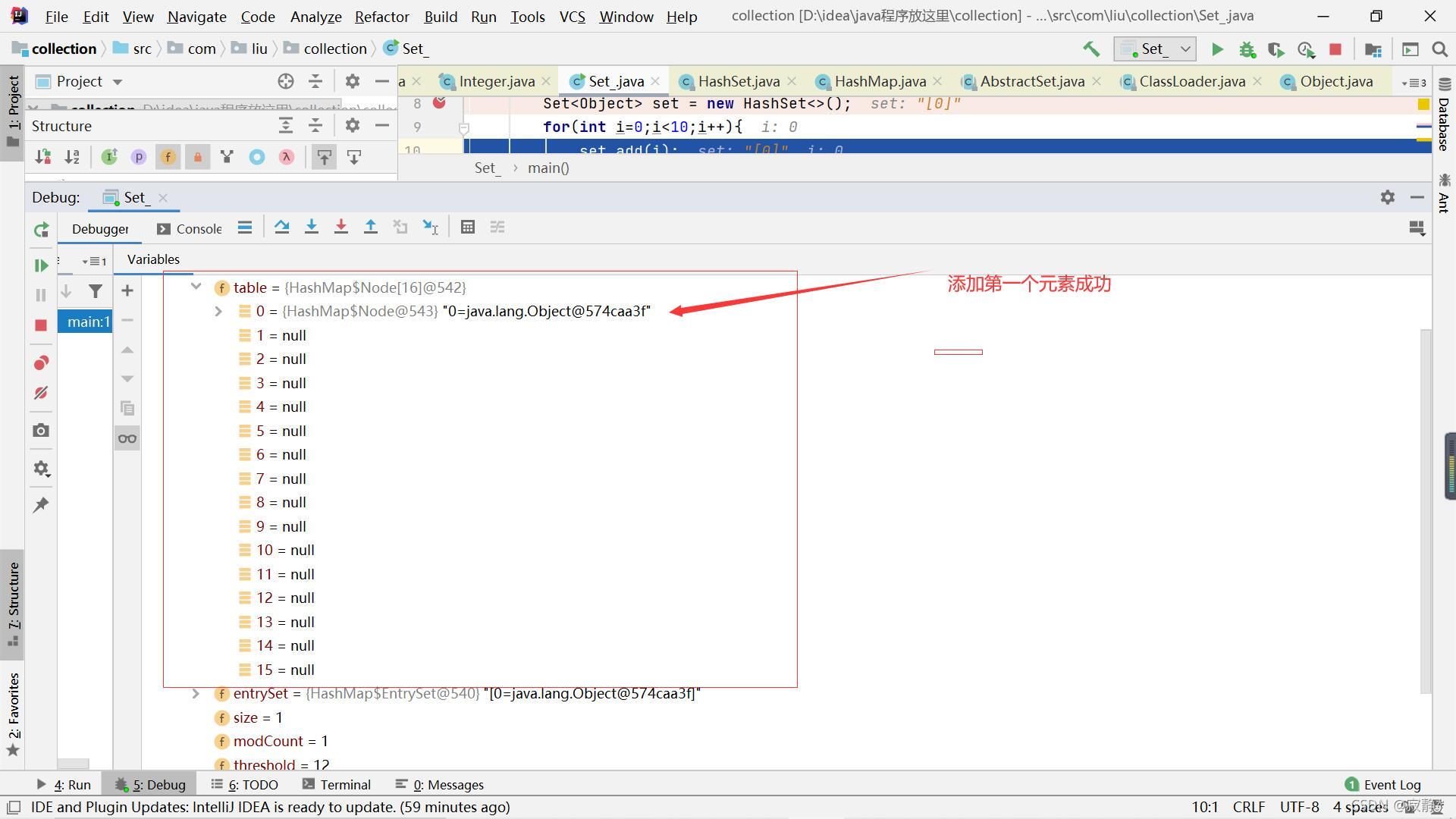
Task: Filter frames with funnel icon
Action: pyautogui.click(x=96, y=291)
